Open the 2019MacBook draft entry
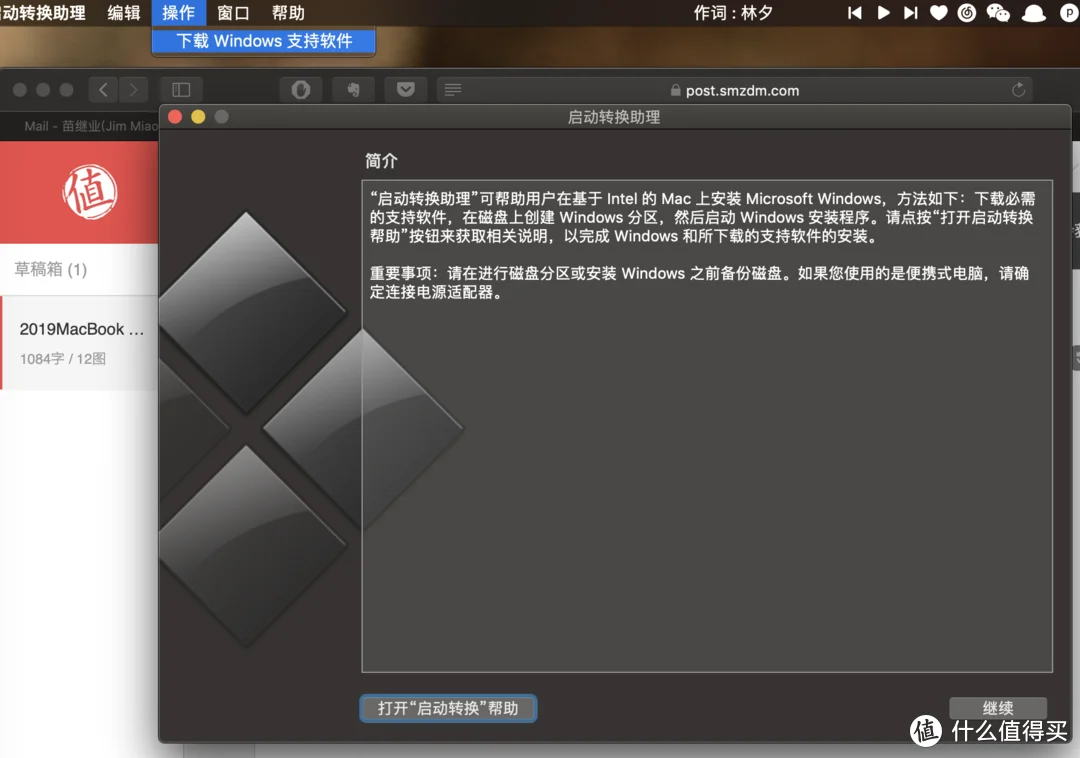Viewport: 1080px width, 758px height. click(80, 342)
